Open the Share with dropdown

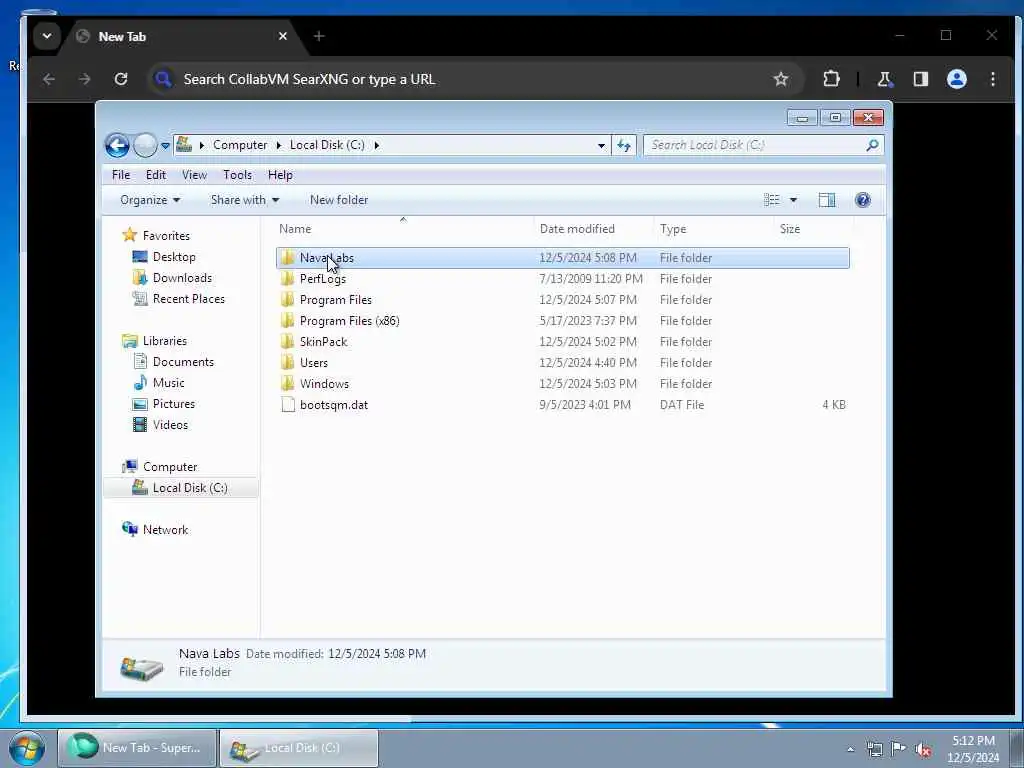tap(245, 200)
